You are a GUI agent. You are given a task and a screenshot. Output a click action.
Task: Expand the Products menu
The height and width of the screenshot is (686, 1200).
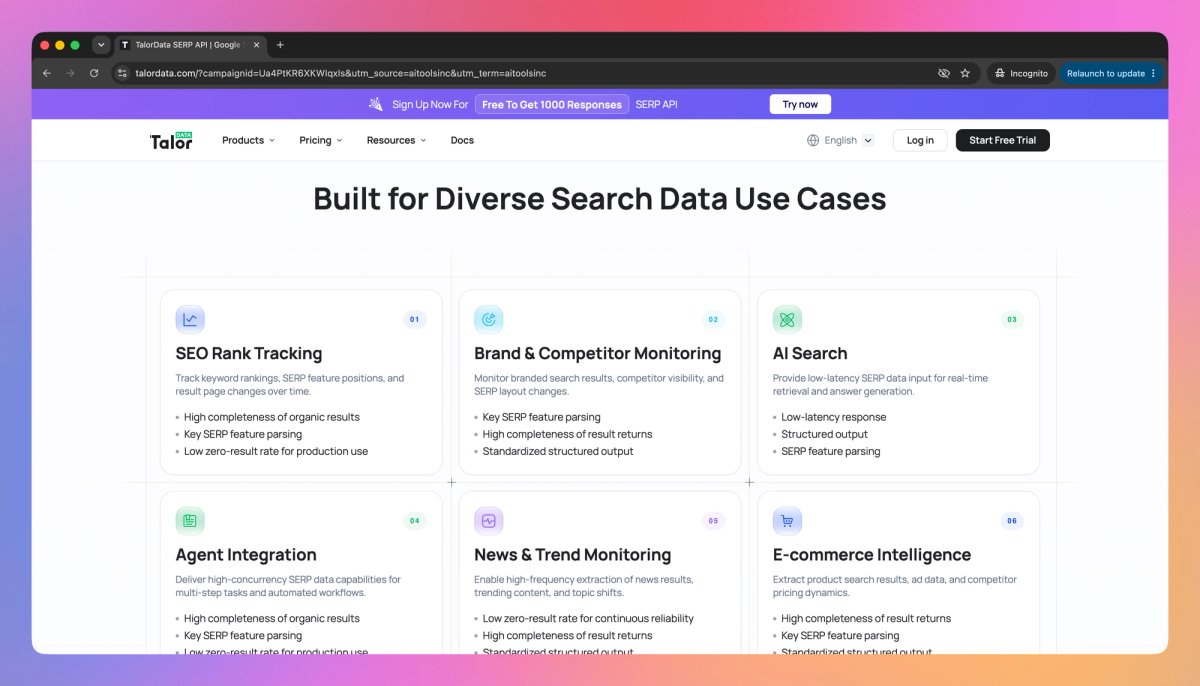pos(248,140)
